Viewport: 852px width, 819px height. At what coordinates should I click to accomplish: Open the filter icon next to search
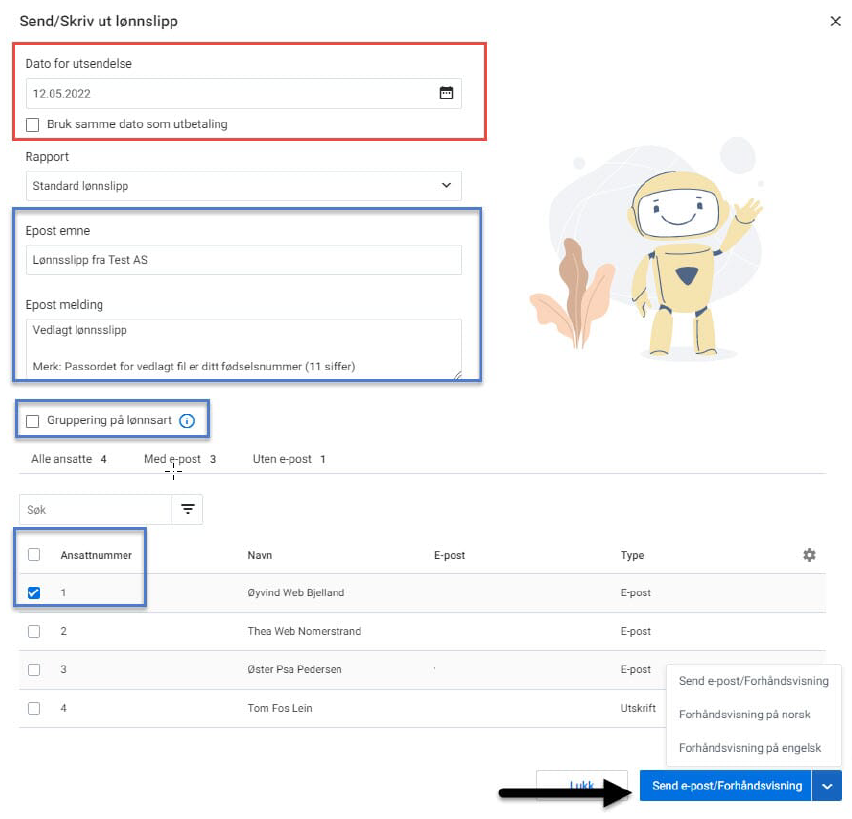187,509
